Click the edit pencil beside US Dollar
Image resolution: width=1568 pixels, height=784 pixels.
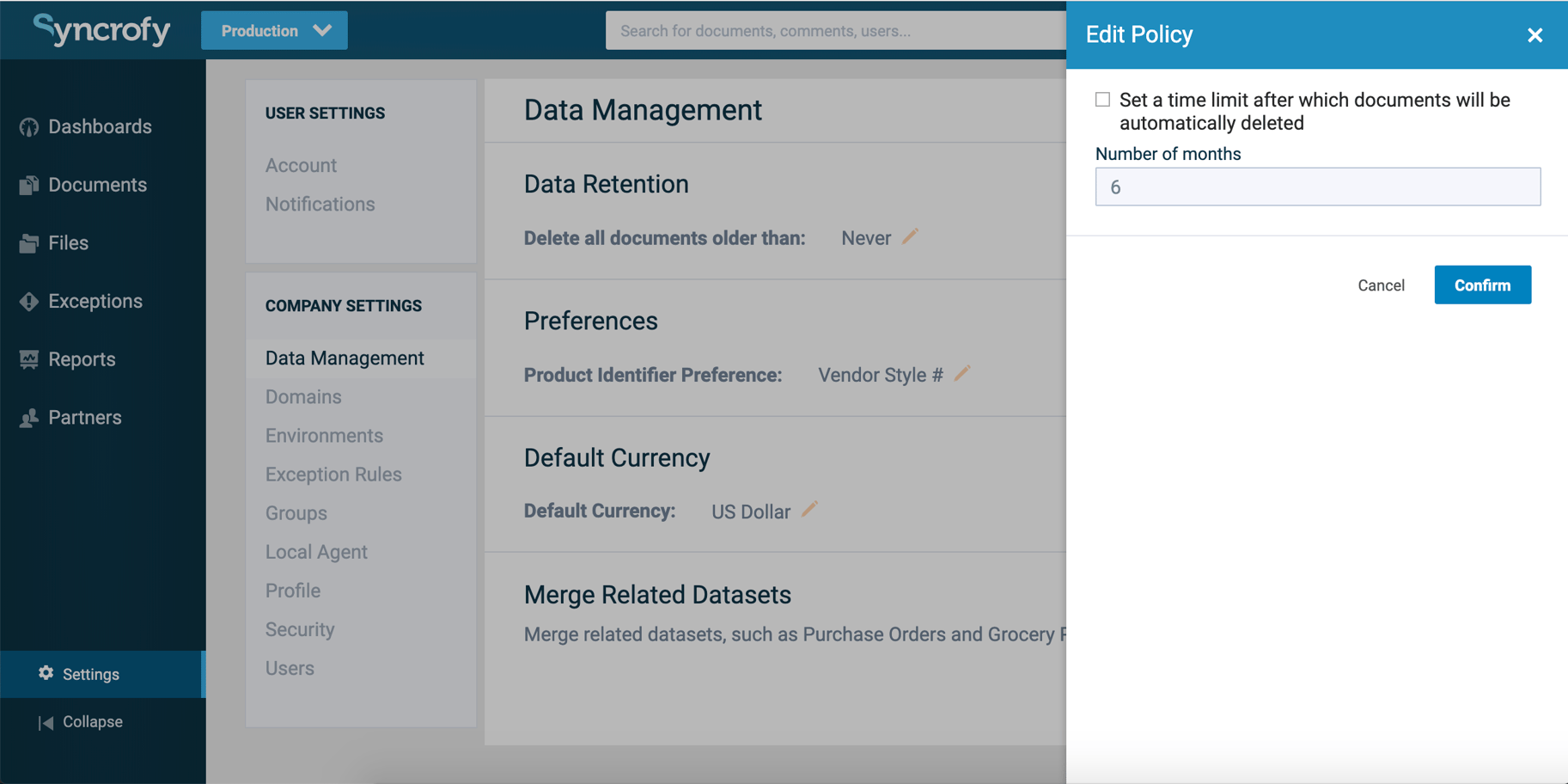coord(808,509)
